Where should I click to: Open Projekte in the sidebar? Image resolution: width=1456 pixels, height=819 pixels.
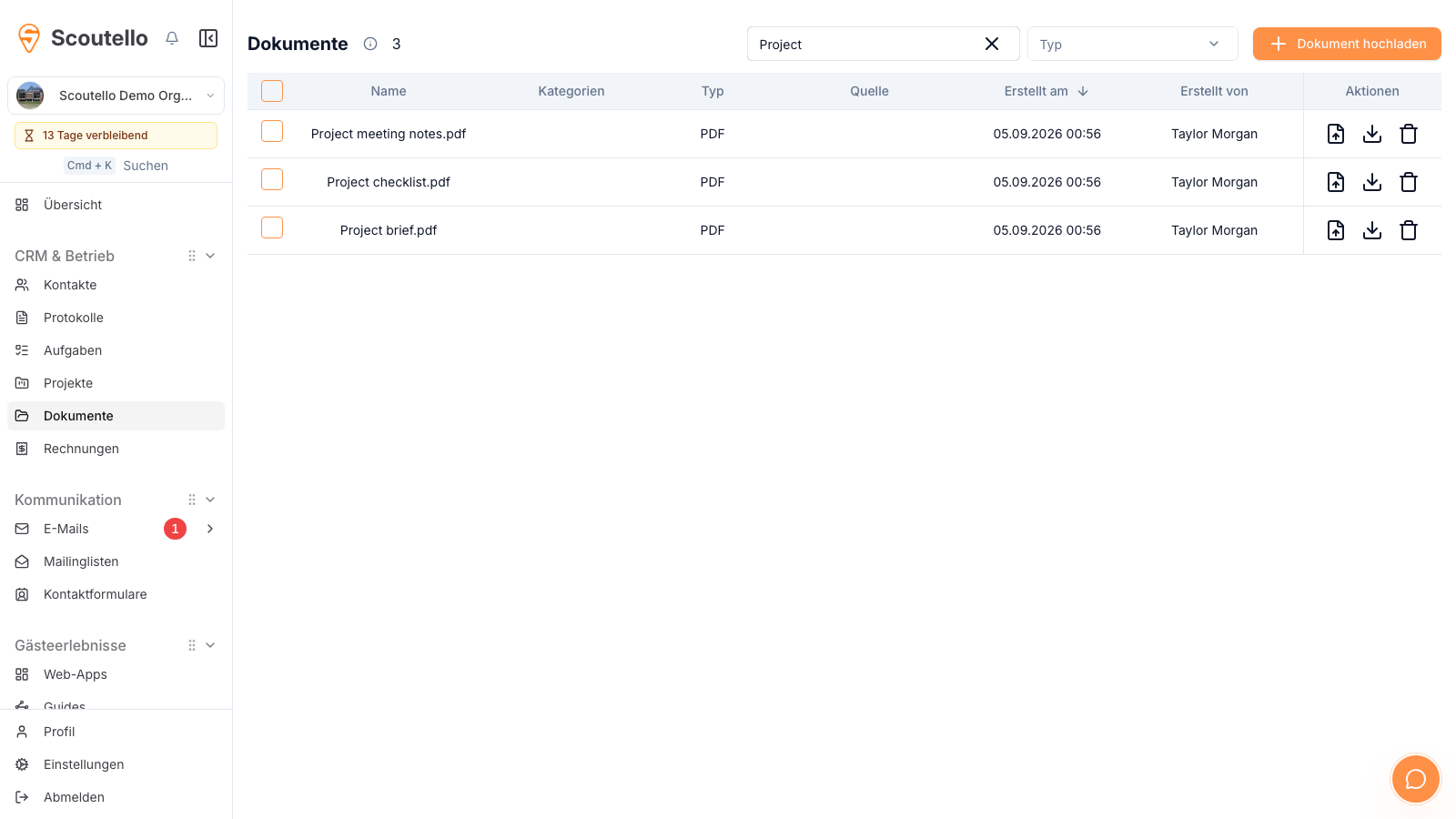coord(116,383)
